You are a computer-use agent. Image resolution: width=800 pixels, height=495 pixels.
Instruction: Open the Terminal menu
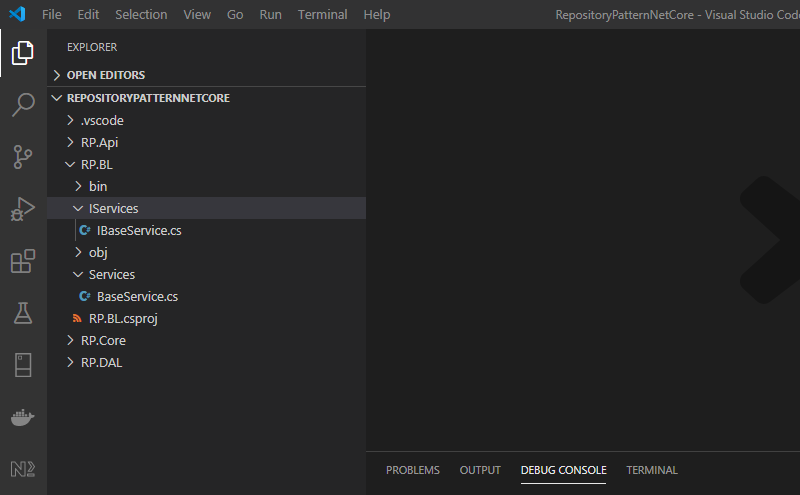323,15
